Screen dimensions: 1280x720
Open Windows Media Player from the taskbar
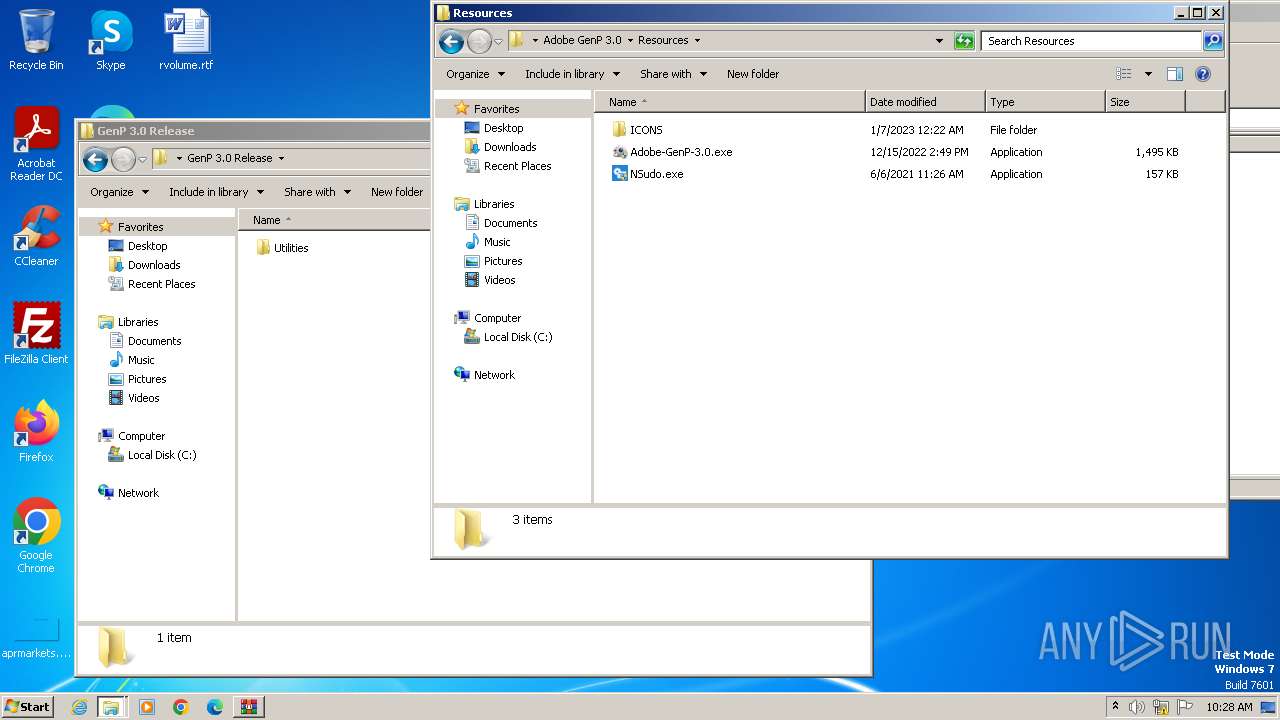click(x=147, y=707)
